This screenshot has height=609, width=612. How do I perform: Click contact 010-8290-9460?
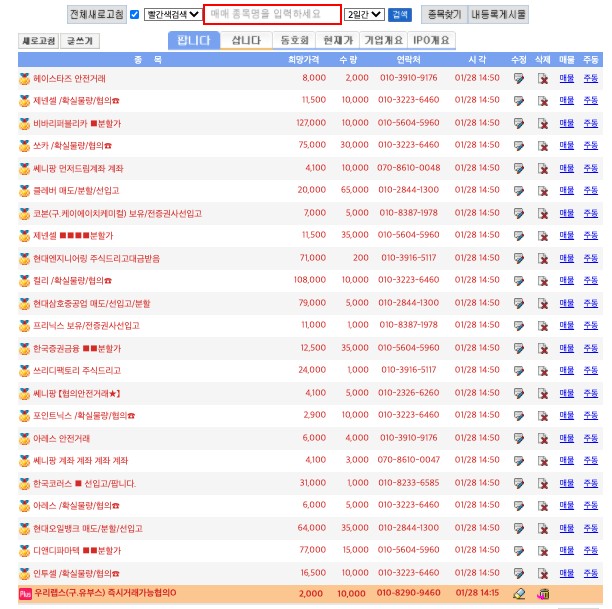tap(408, 593)
